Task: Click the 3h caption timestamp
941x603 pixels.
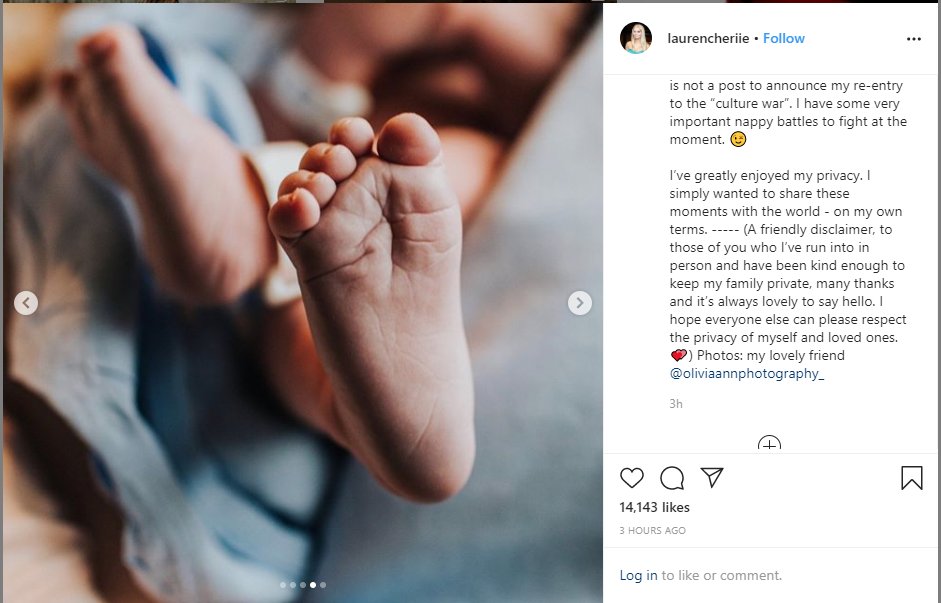Action: 676,404
